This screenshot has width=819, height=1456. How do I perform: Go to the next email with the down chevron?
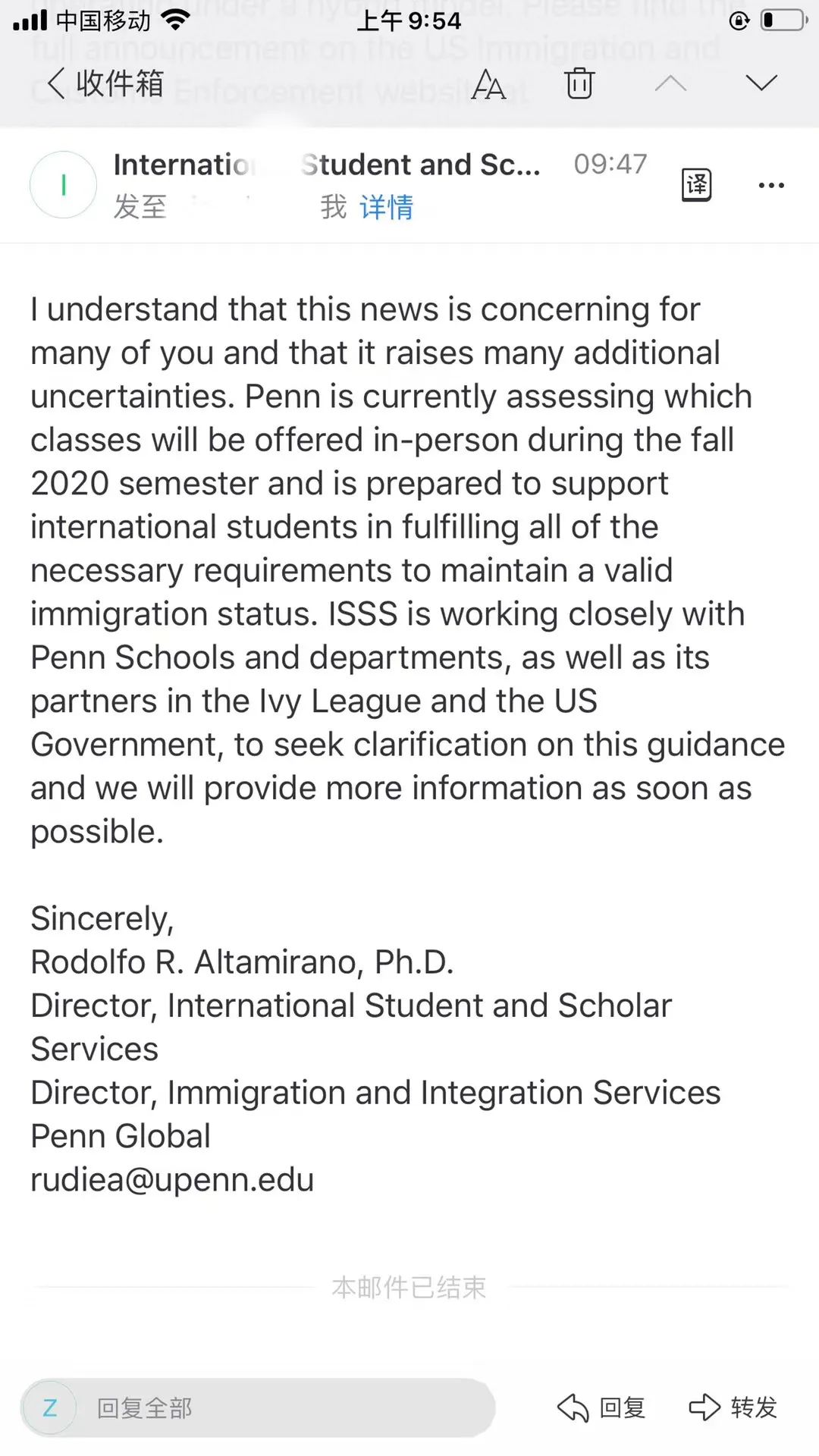point(761,83)
